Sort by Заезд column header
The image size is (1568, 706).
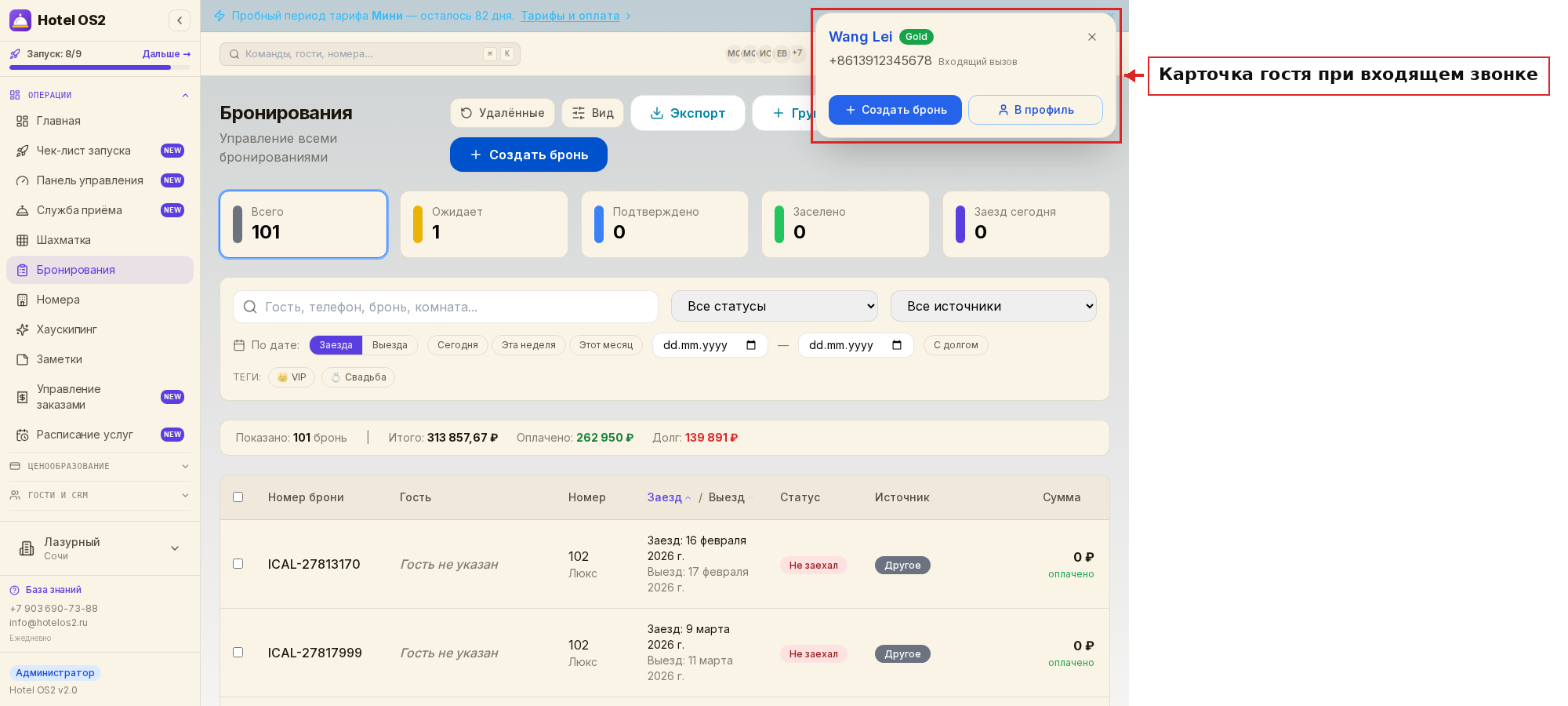coord(669,497)
